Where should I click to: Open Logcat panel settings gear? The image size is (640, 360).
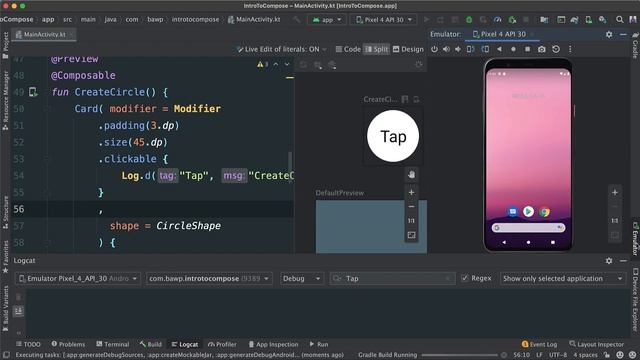click(x=609, y=260)
